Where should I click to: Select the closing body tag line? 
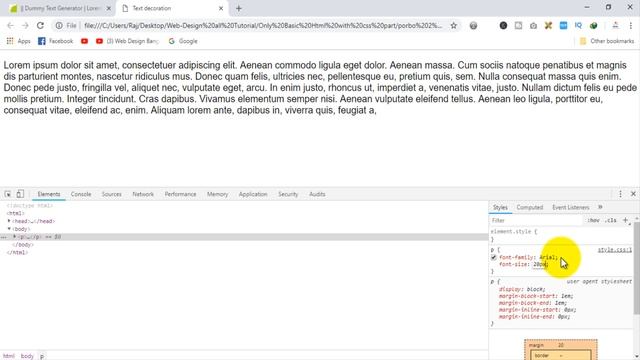[23, 244]
